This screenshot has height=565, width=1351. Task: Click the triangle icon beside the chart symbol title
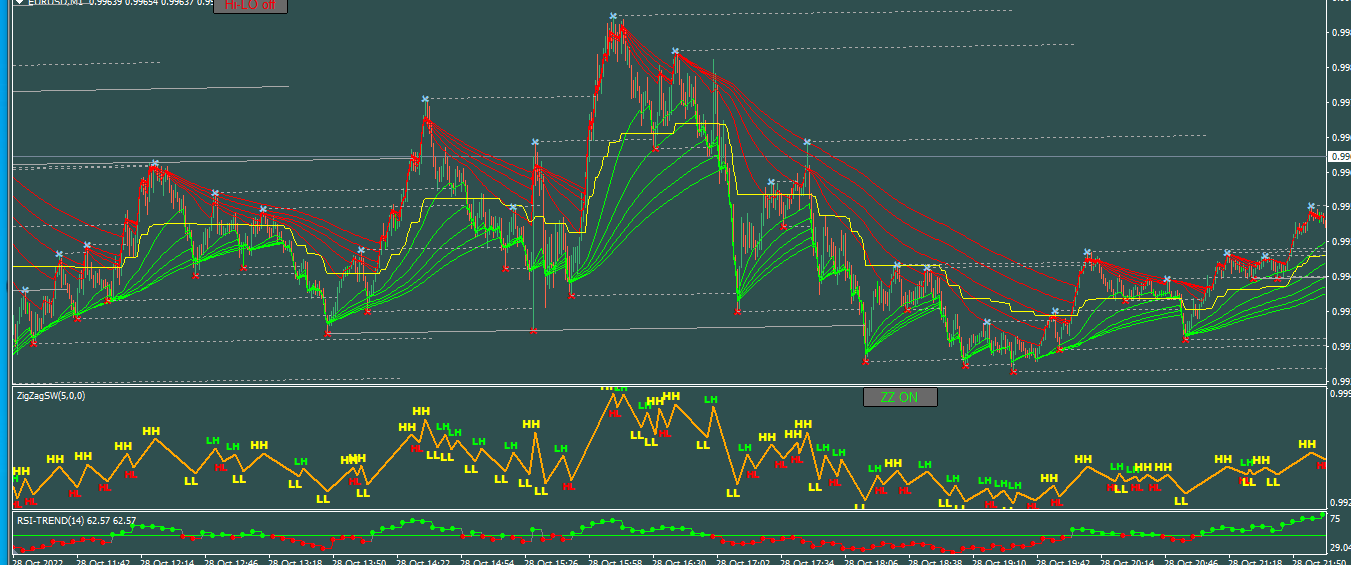(18, 3)
